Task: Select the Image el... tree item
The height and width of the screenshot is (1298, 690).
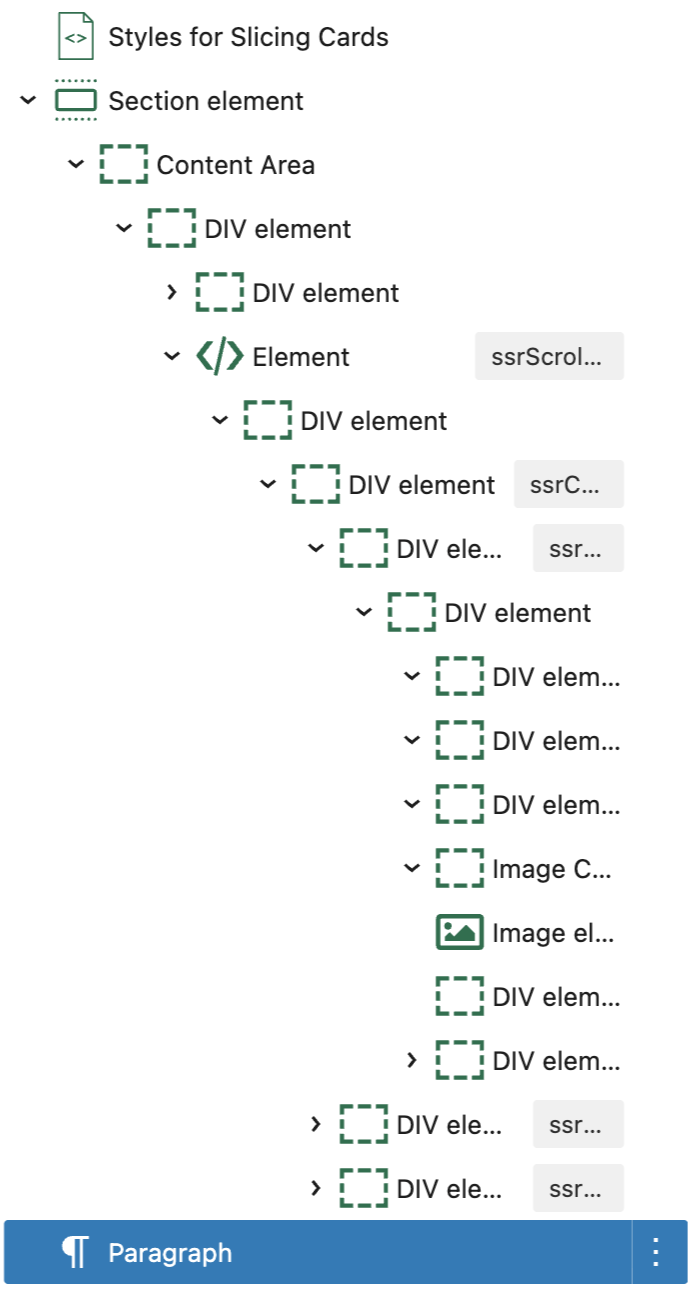Action: 552,933
